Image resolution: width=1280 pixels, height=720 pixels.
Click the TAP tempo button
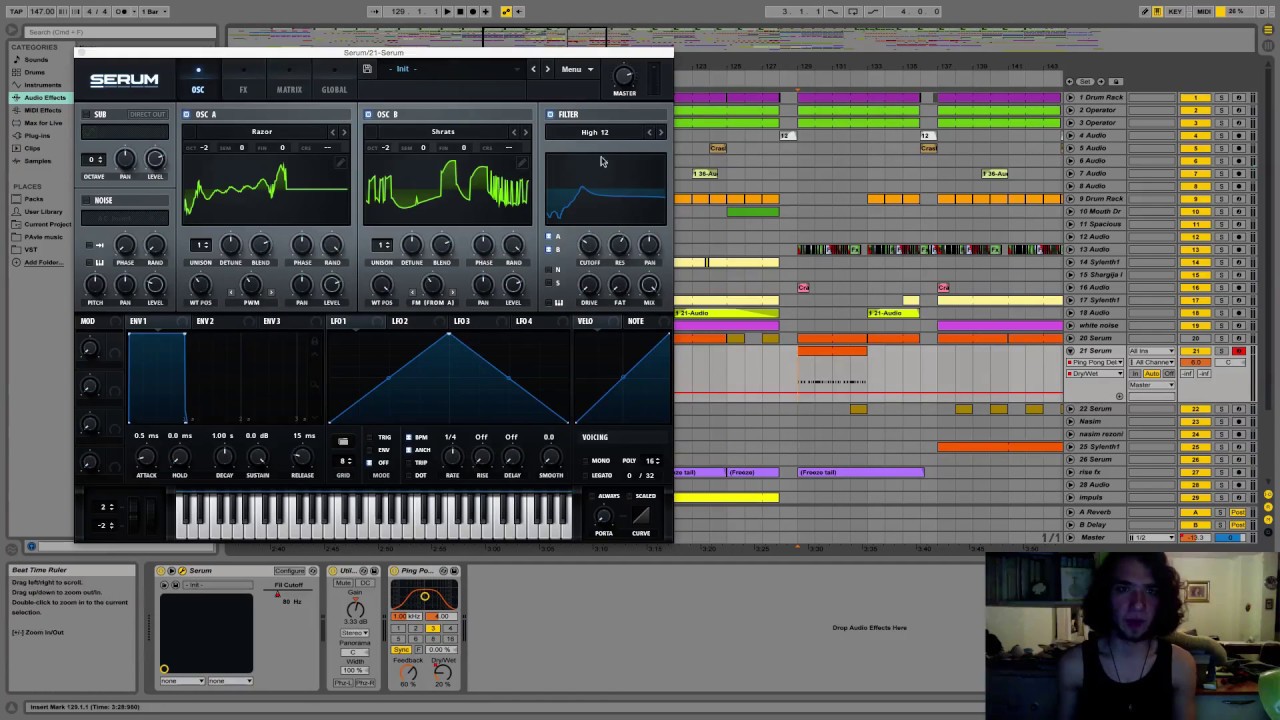pyautogui.click(x=16, y=11)
